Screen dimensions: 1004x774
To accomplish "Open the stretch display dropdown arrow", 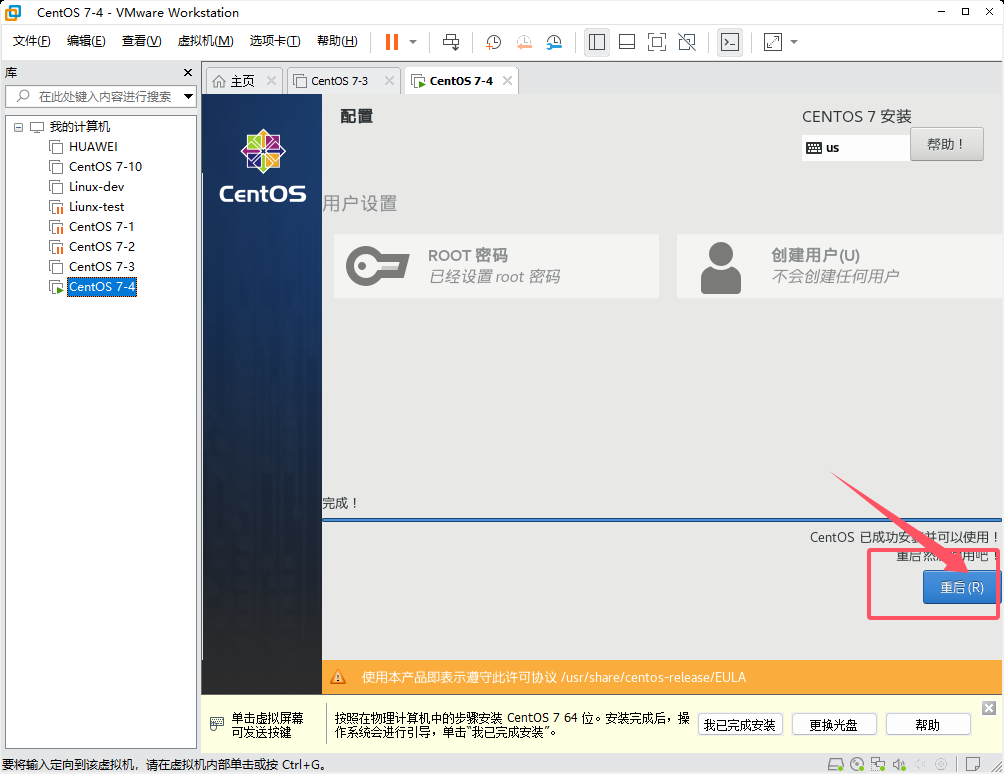I will (794, 42).
